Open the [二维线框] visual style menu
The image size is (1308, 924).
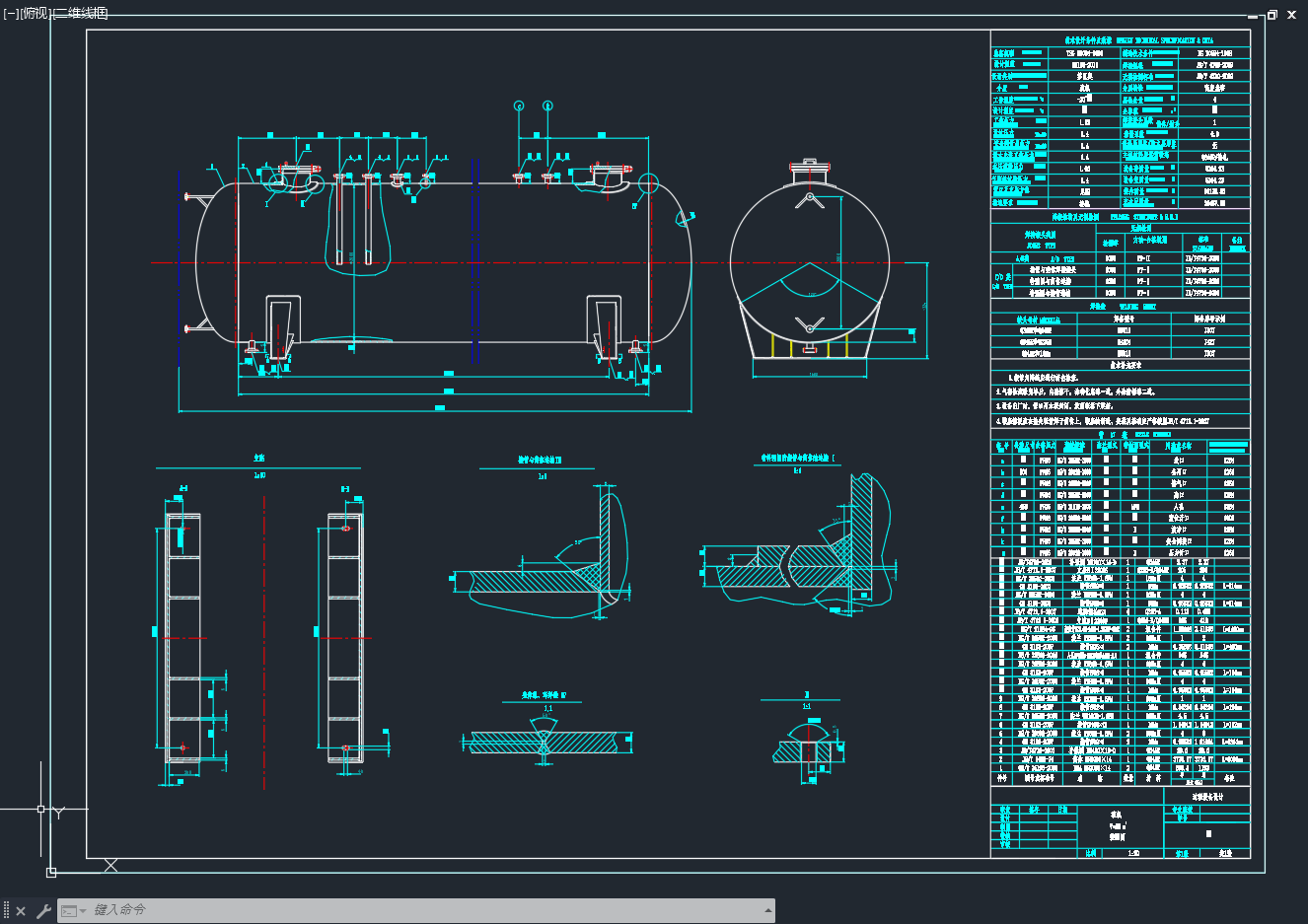pos(81,13)
